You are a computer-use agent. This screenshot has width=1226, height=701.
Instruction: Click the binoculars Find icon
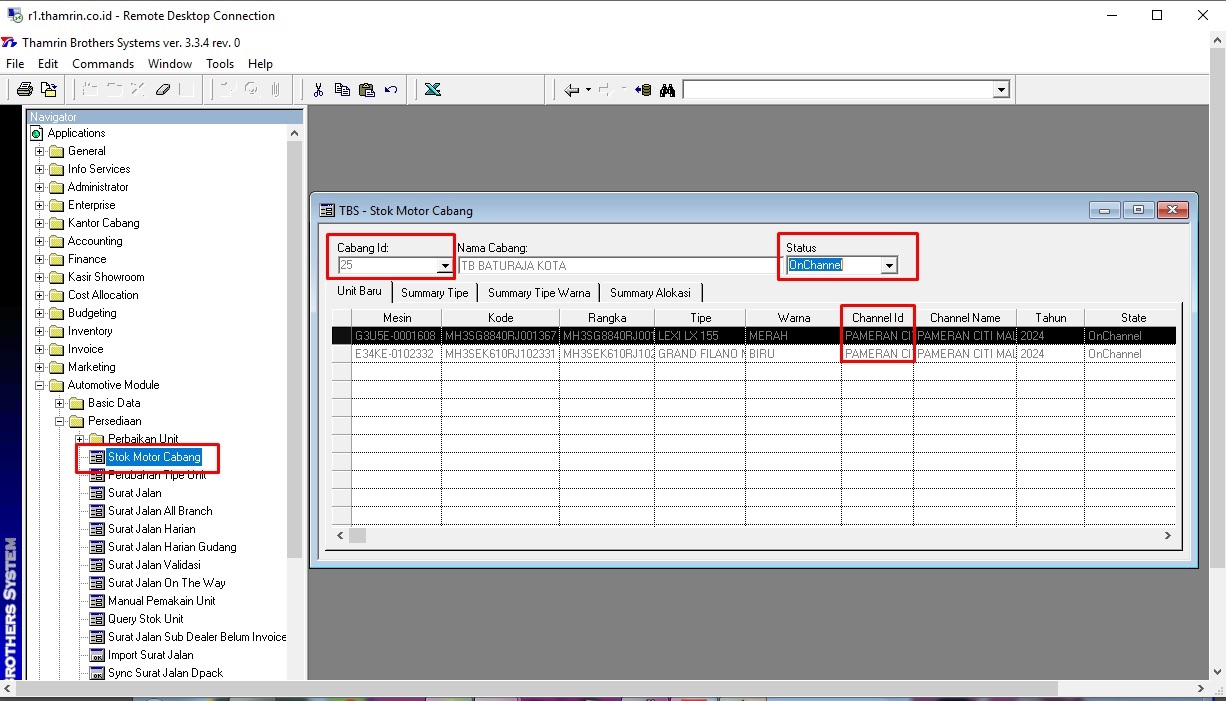click(667, 90)
